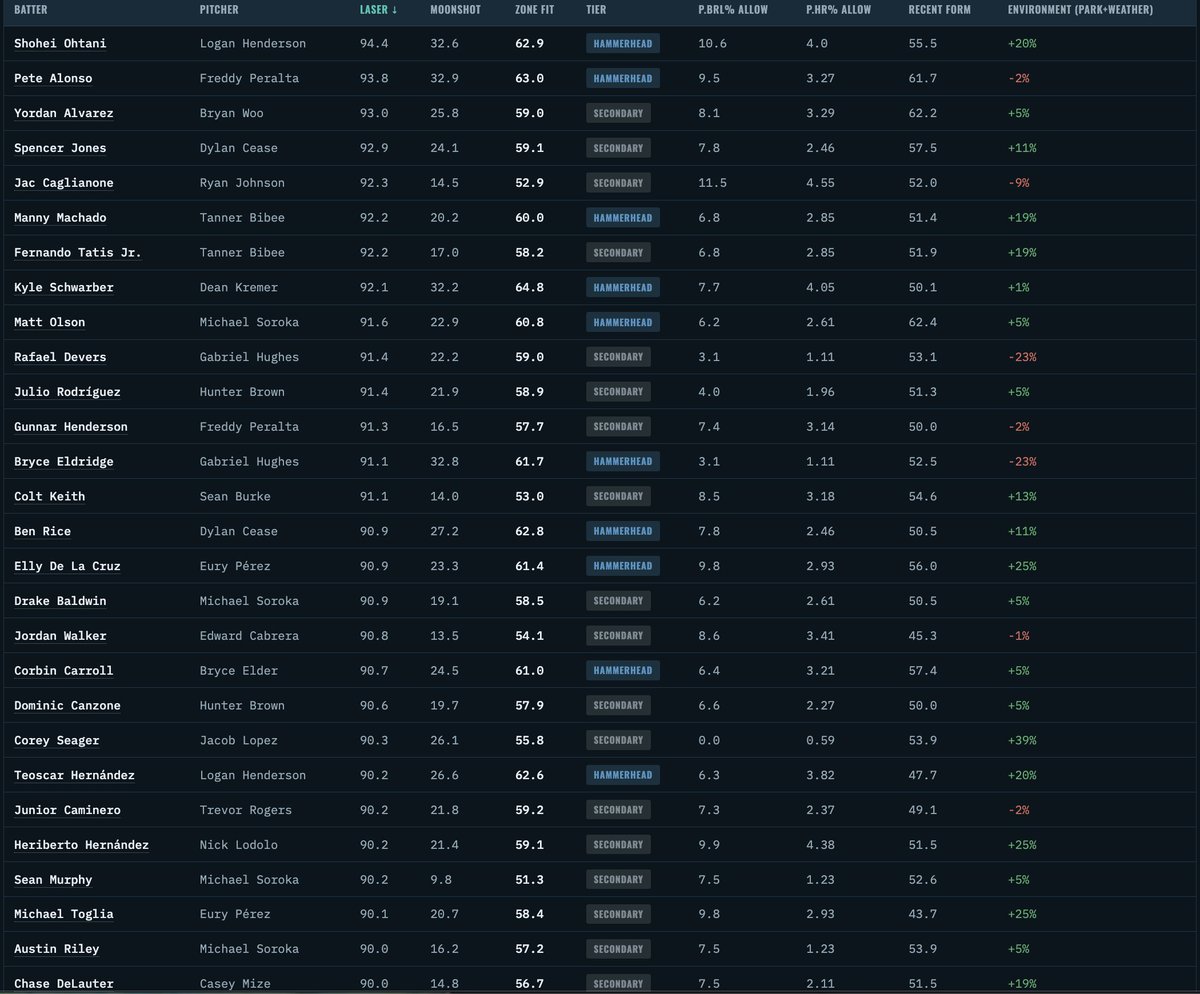Select pitcher Sean Burke cell
1200x994 pixels.
point(235,497)
